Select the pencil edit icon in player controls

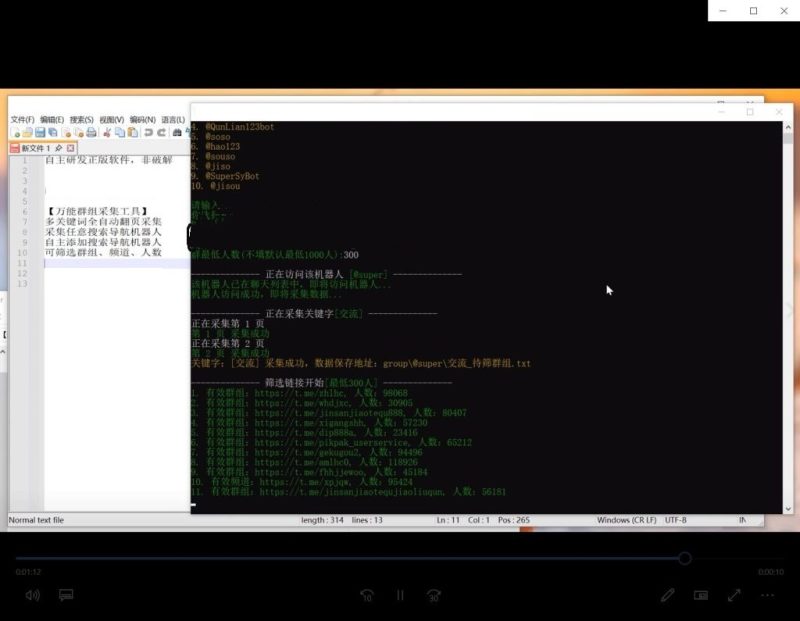point(667,595)
